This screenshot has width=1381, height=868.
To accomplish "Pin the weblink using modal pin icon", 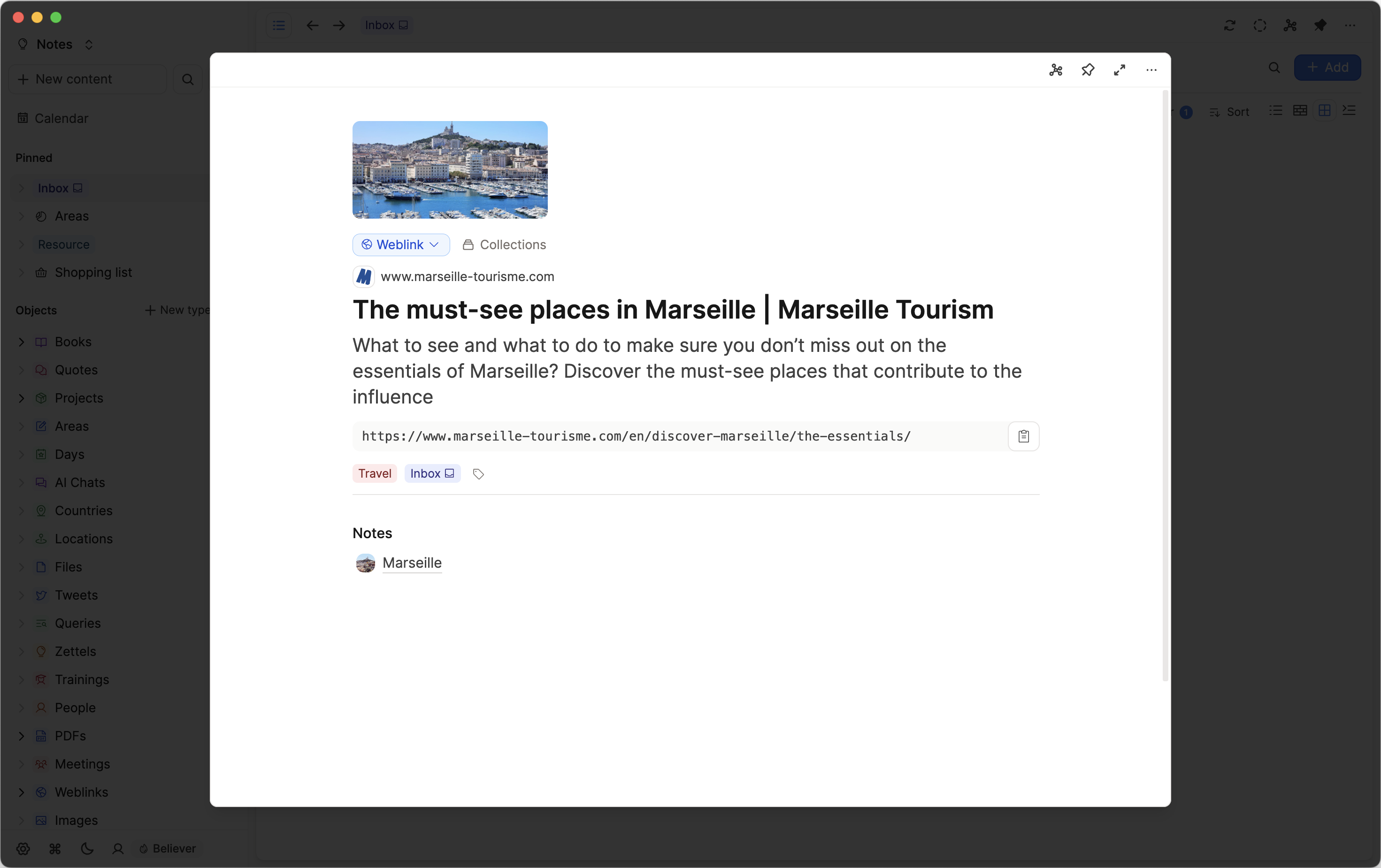I will pos(1088,70).
